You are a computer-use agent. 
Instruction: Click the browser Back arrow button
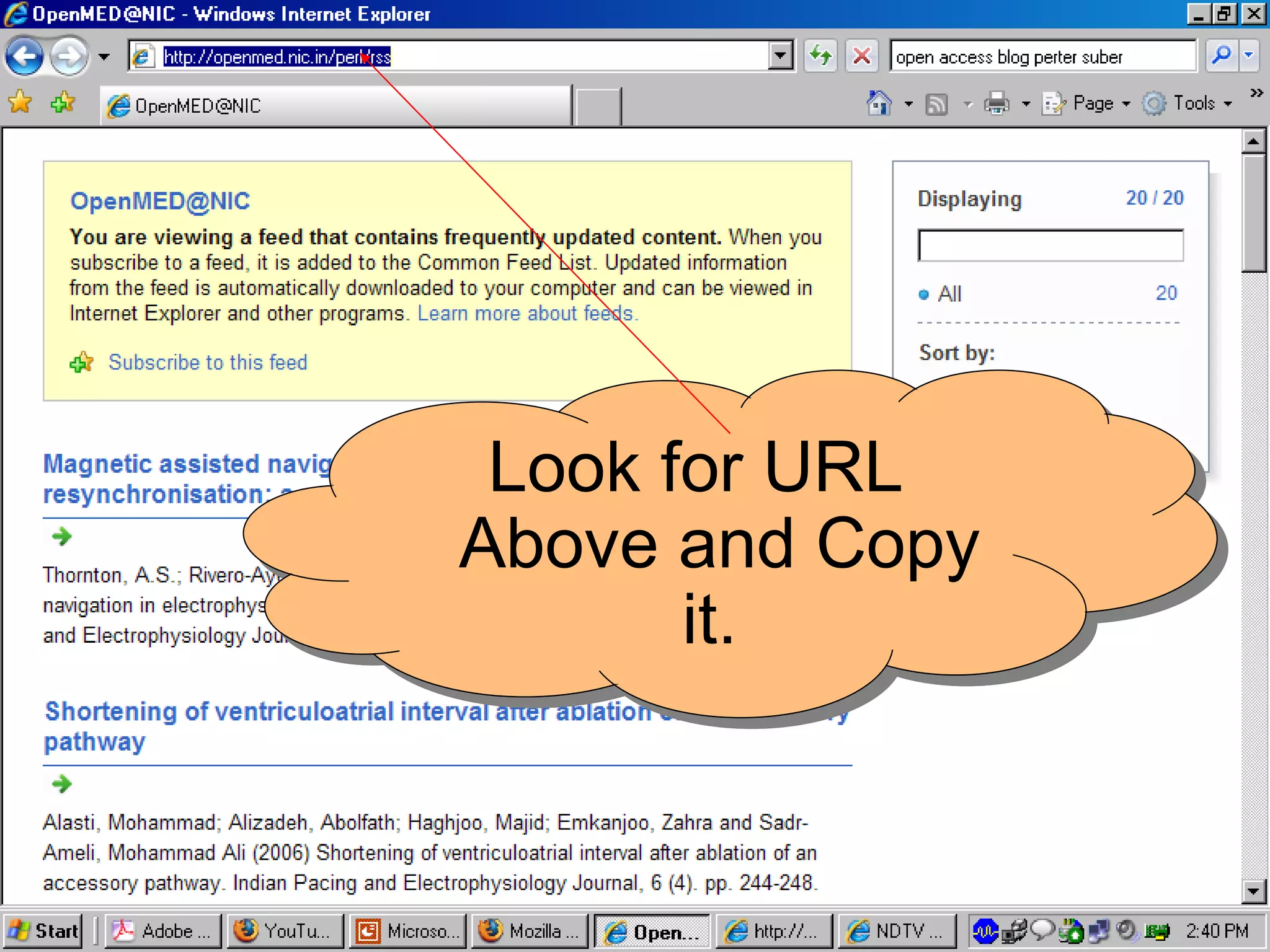pos(24,56)
